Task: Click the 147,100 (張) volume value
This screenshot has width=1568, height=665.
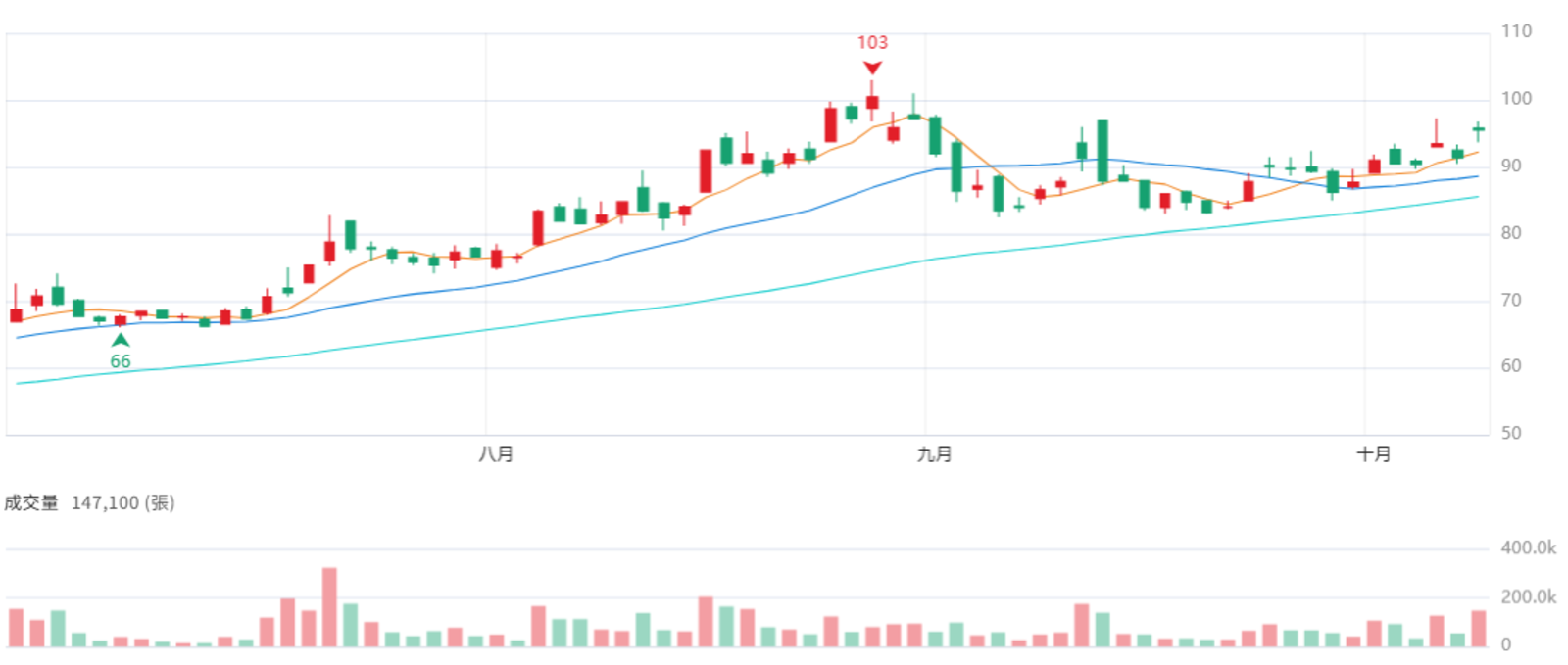Action: pos(123,503)
